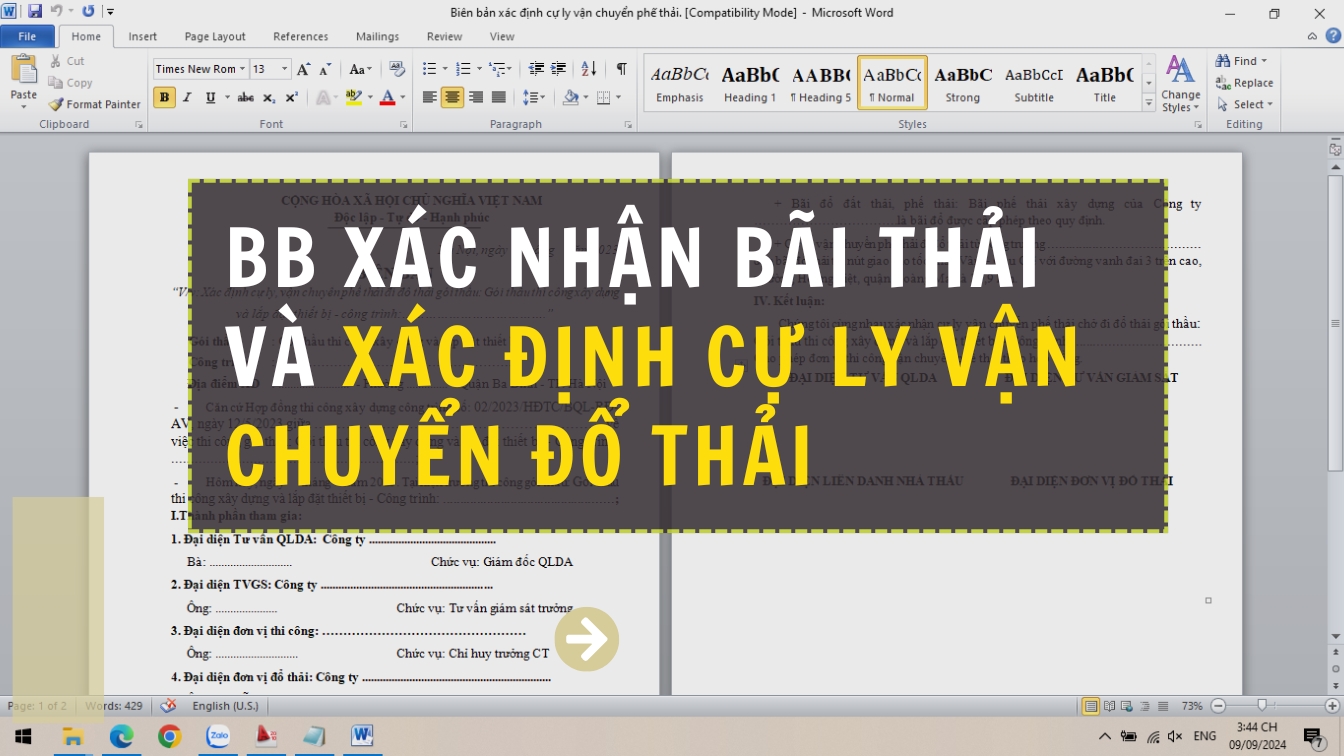Click the Decrease Indent icon
The image size is (1344, 756).
[x=536, y=69]
